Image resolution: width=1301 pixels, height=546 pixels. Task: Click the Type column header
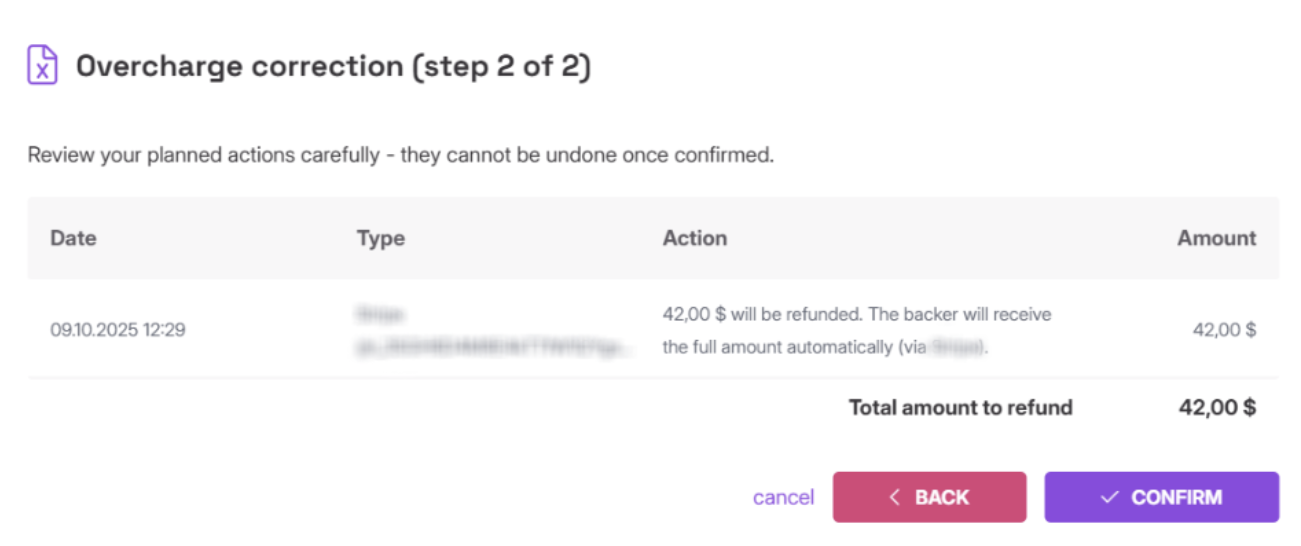tap(380, 238)
